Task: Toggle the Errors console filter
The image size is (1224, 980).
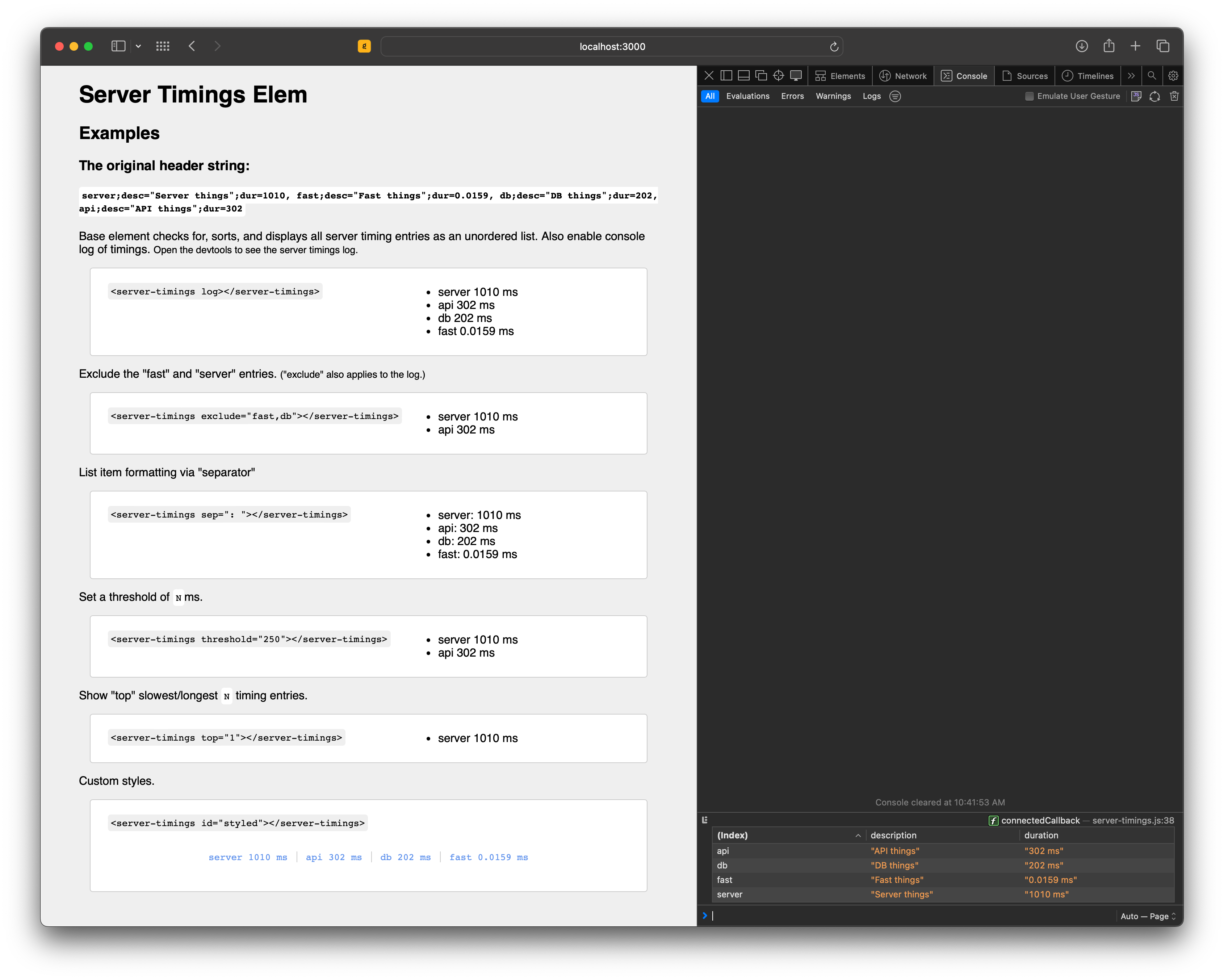Action: click(x=792, y=96)
